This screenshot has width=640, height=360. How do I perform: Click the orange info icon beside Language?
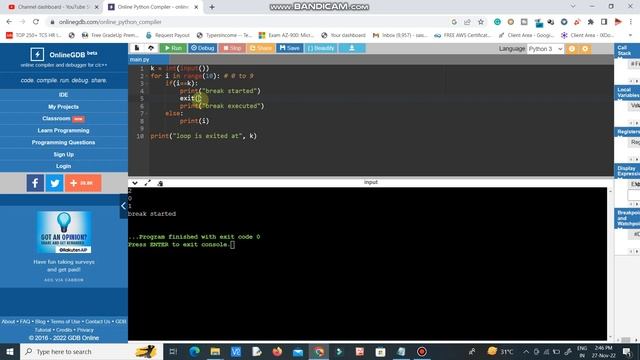pyautogui.click(x=572, y=49)
